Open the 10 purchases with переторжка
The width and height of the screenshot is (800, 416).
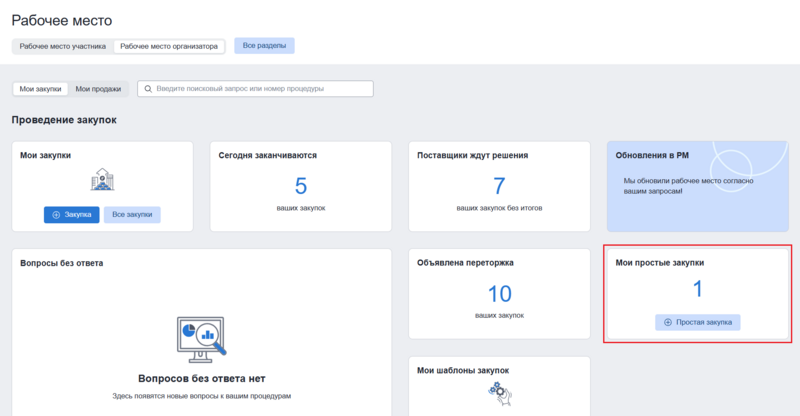[x=499, y=293]
